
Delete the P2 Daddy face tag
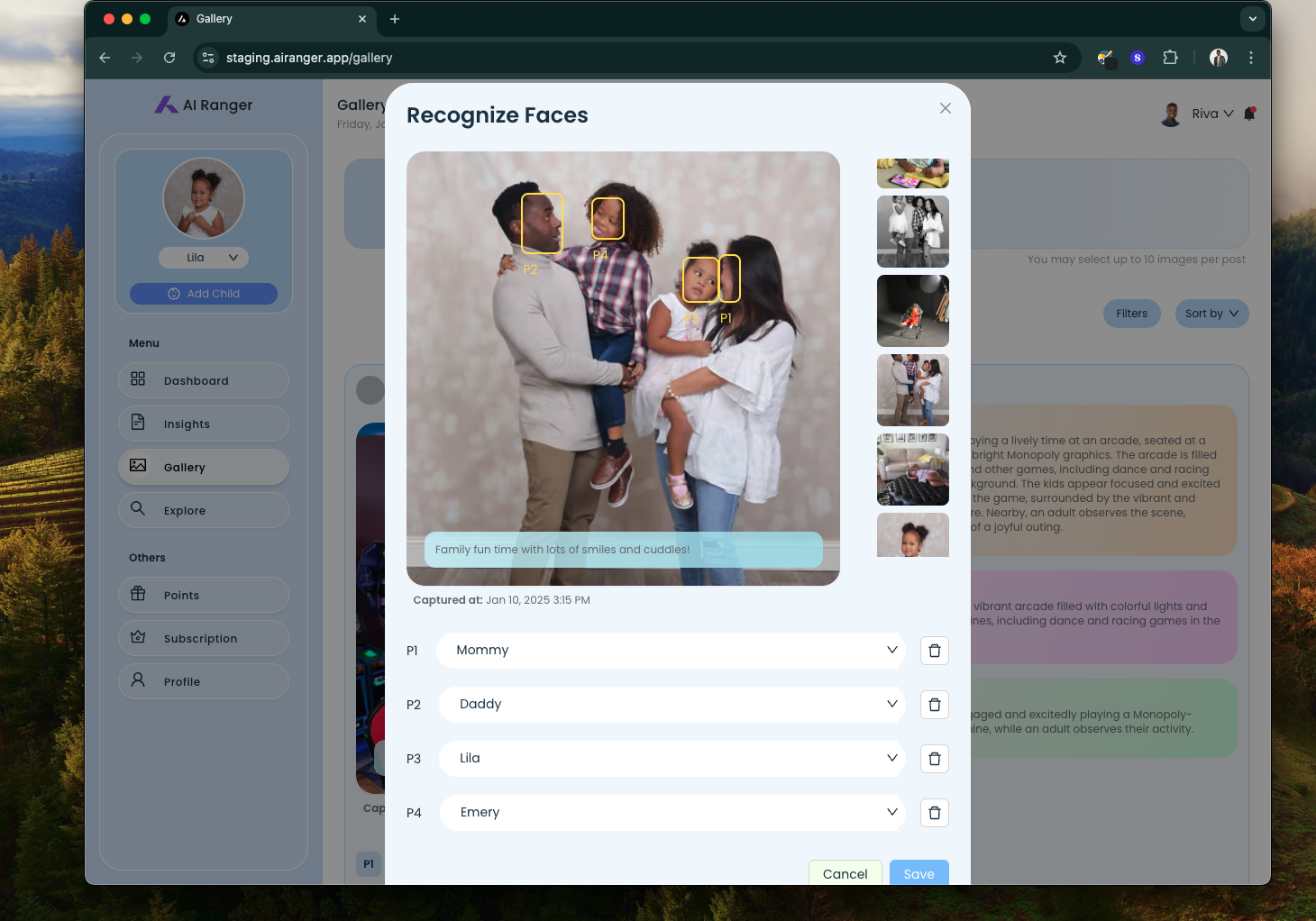(x=935, y=705)
